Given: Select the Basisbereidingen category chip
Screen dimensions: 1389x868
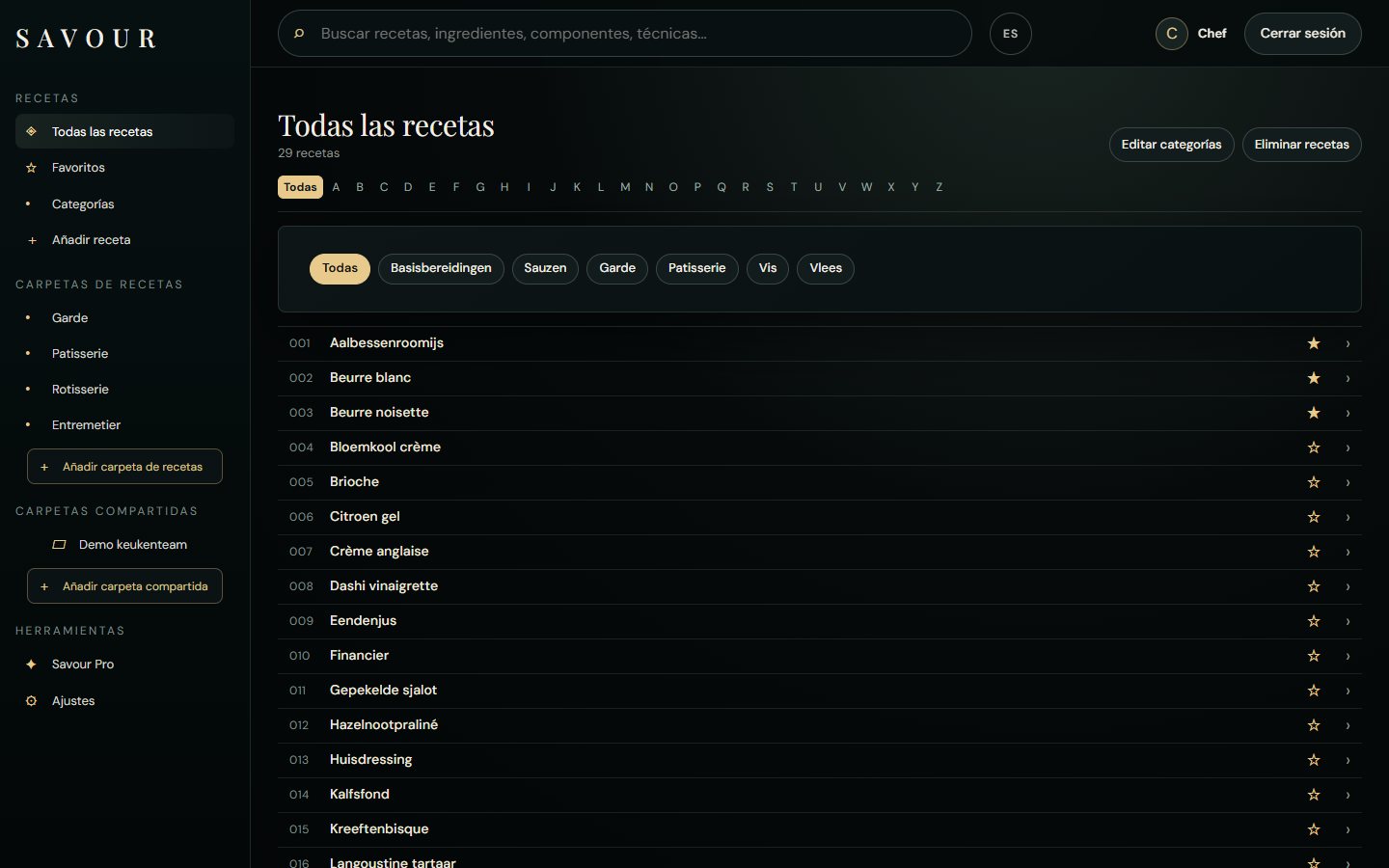Looking at the screenshot, I should [441, 268].
